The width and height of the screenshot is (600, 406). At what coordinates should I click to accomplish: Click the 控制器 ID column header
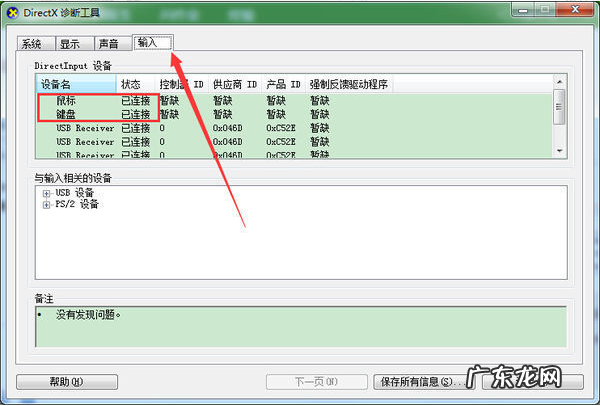click(181, 84)
